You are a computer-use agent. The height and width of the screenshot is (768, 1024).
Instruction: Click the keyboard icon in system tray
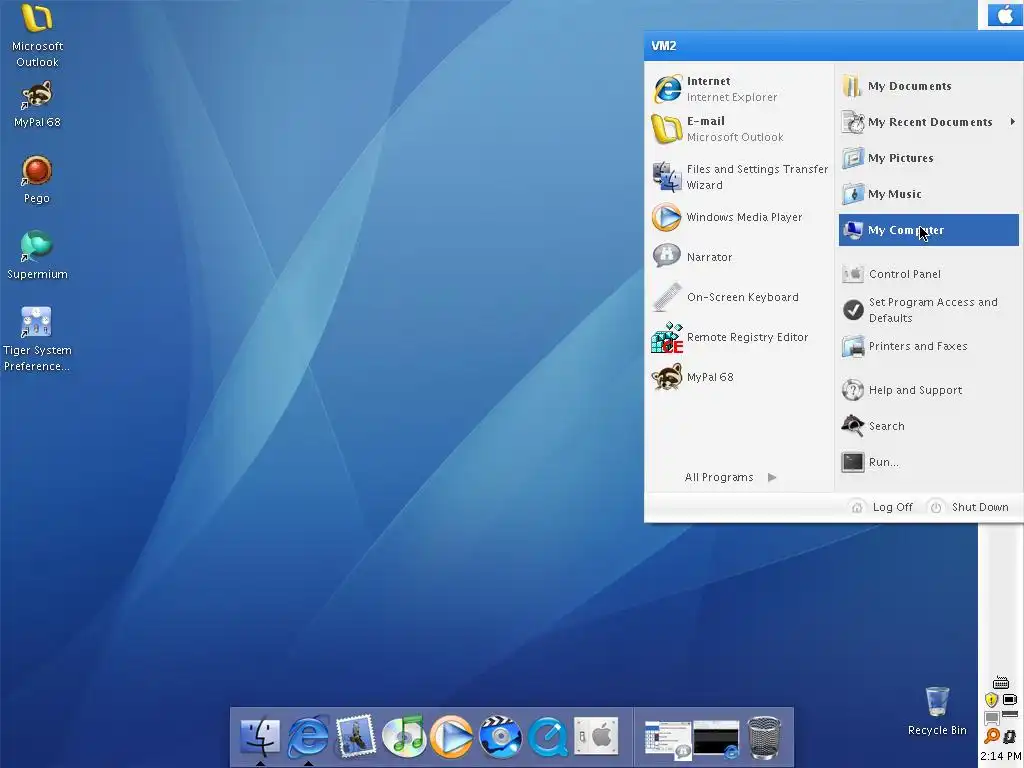pyautogui.click(x=1000, y=683)
